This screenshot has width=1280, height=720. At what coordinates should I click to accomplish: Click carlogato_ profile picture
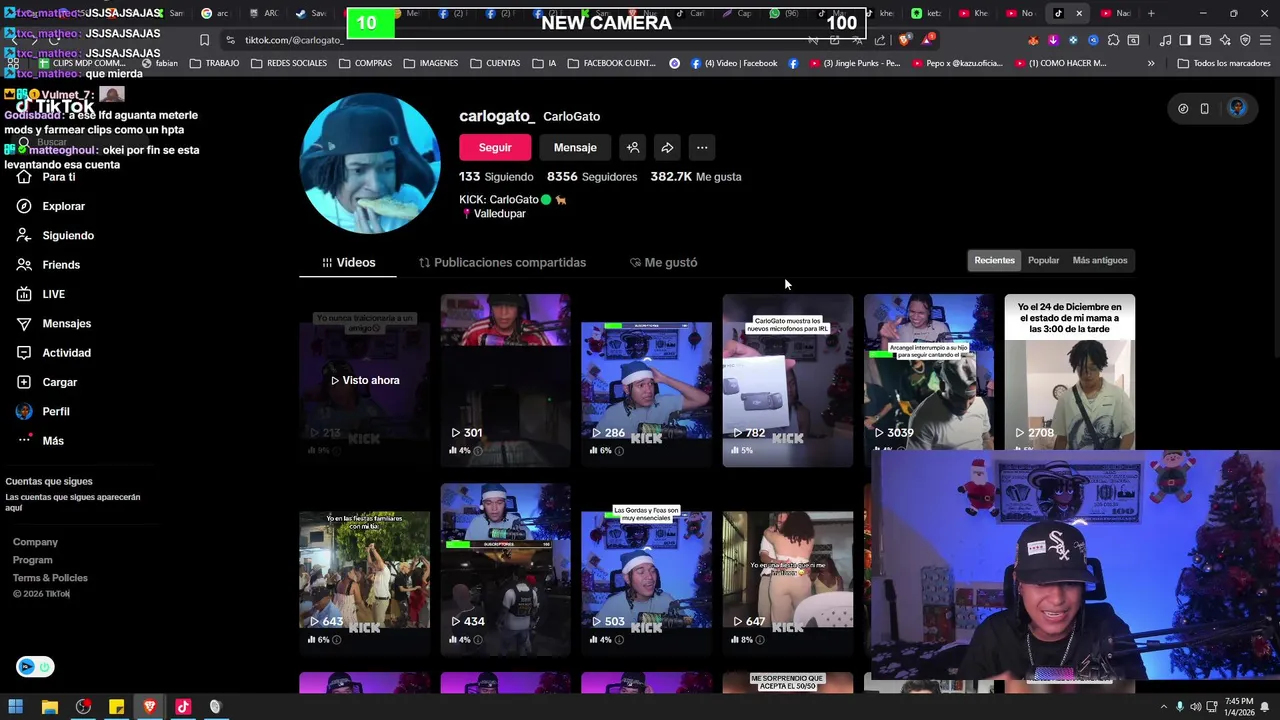(x=370, y=164)
